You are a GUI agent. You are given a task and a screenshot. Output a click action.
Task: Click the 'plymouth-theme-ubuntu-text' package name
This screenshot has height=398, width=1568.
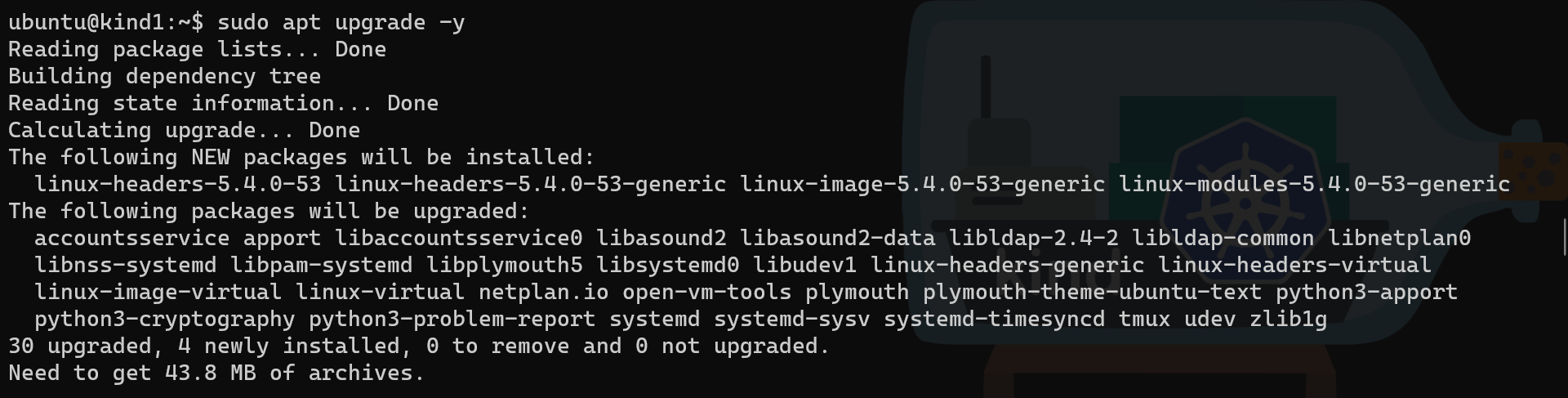[1092, 292]
